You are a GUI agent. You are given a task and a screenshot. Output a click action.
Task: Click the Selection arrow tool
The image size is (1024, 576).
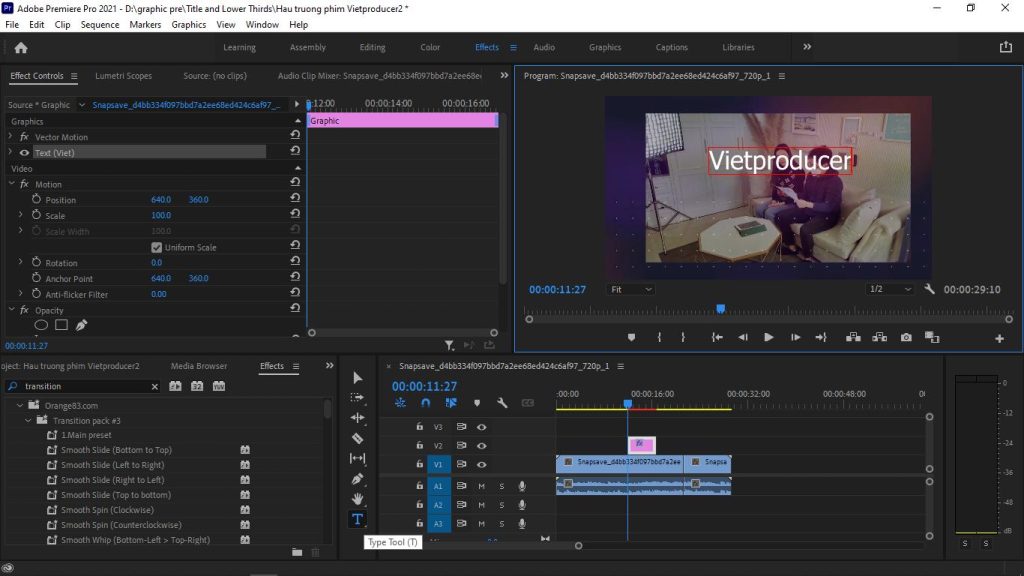point(357,378)
